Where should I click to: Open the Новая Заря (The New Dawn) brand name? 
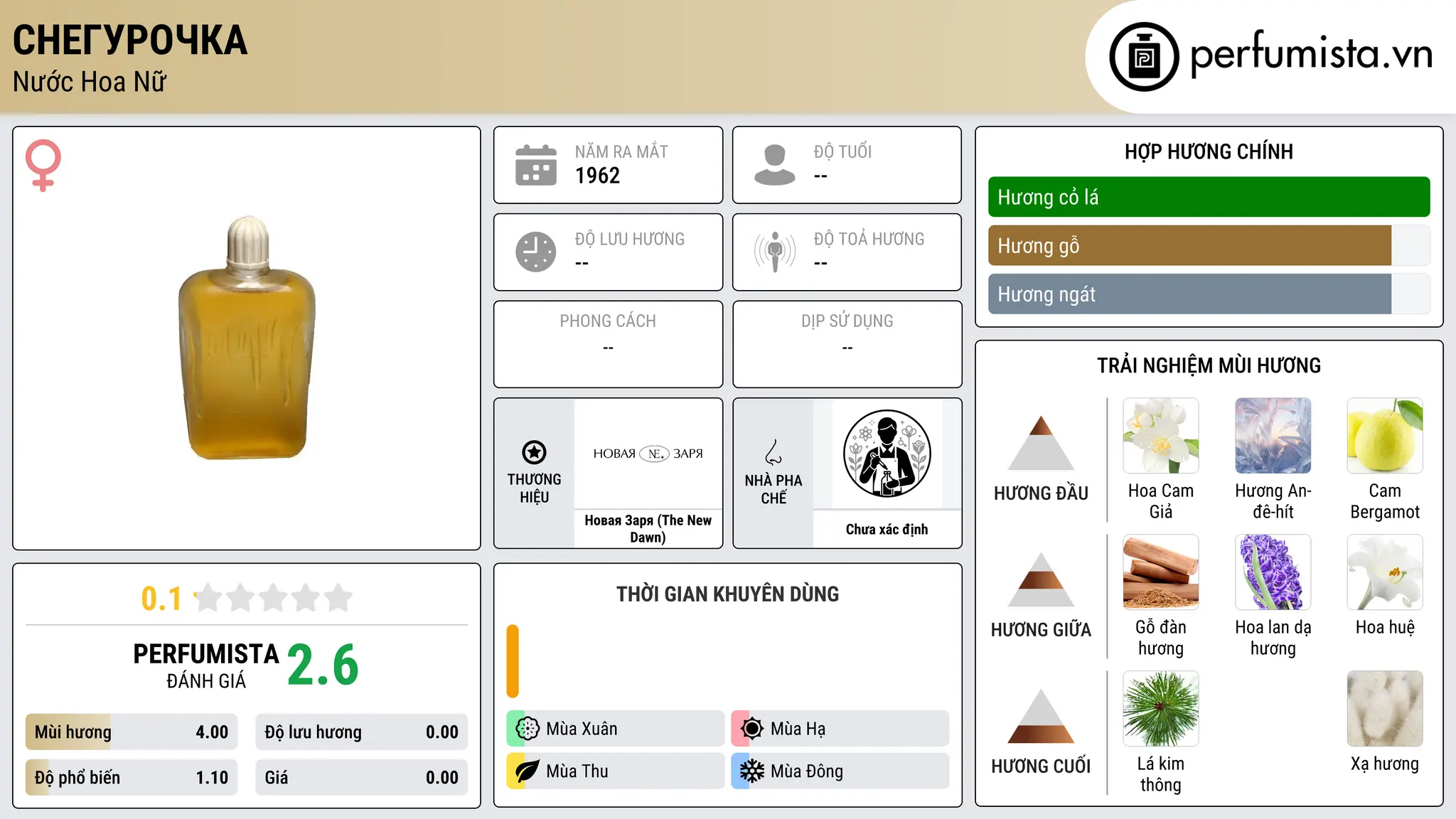tap(648, 529)
